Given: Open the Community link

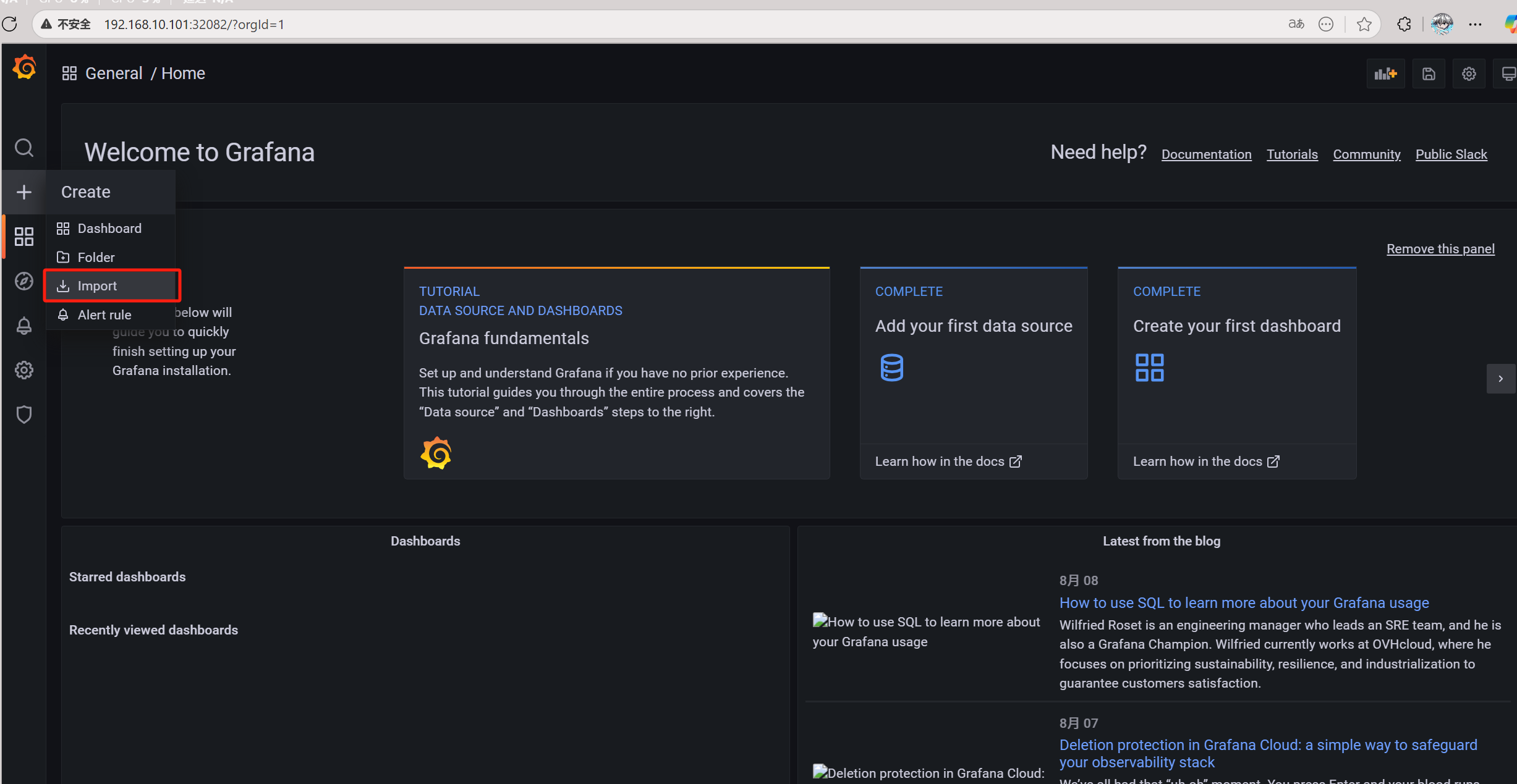Looking at the screenshot, I should click(1366, 154).
